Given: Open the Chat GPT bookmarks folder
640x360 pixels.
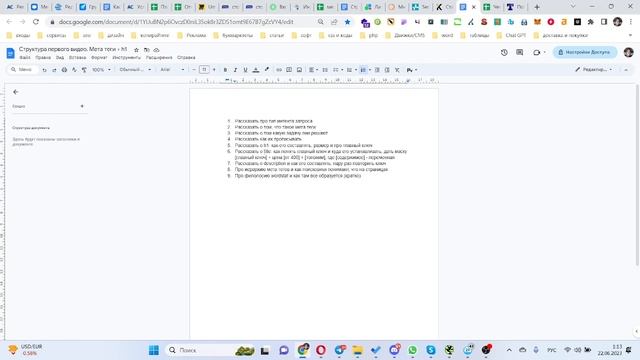Looking at the screenshot, I should (x=511, y=36).
